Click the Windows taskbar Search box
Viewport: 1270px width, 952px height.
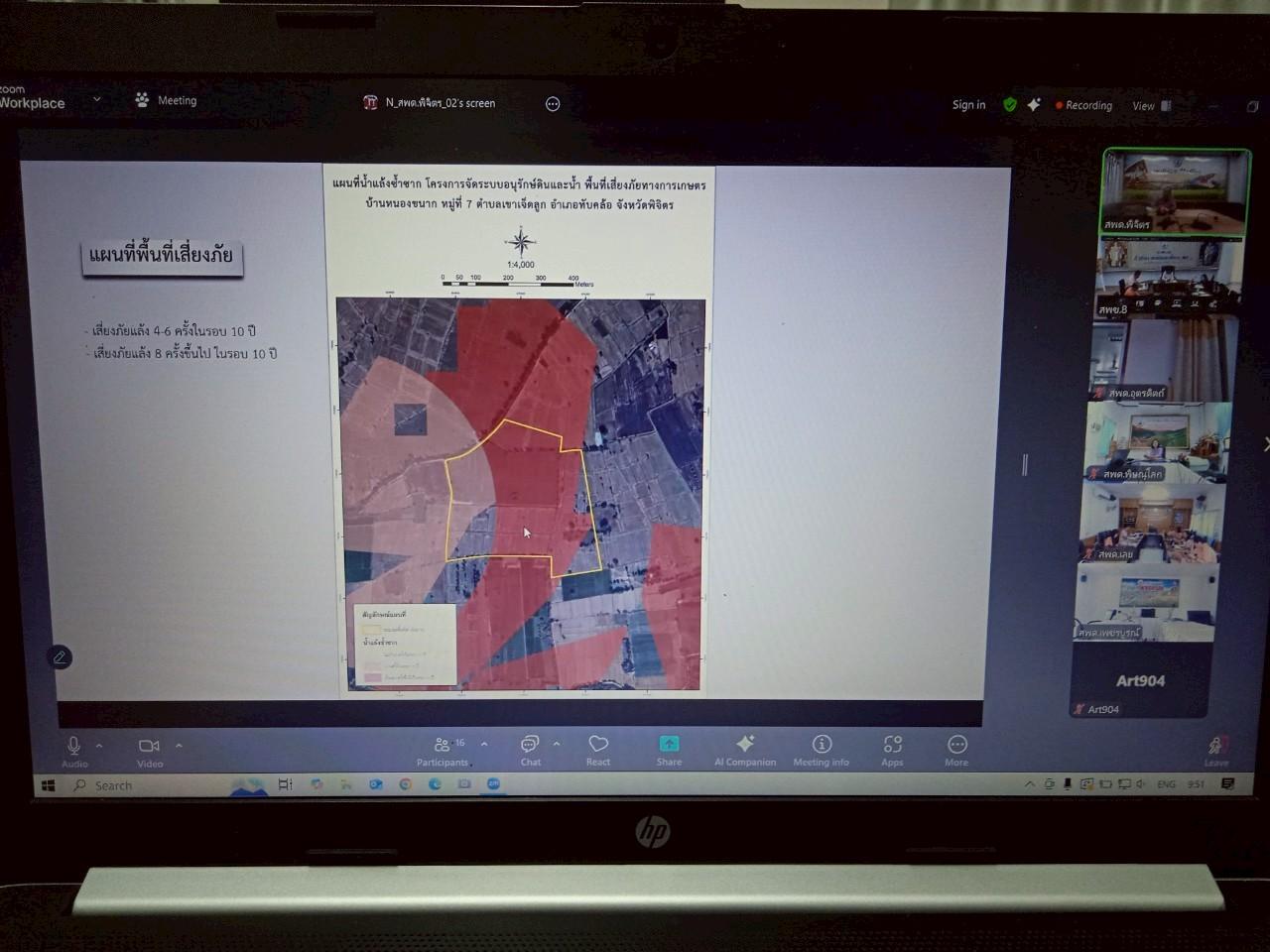tap(113, 785)
